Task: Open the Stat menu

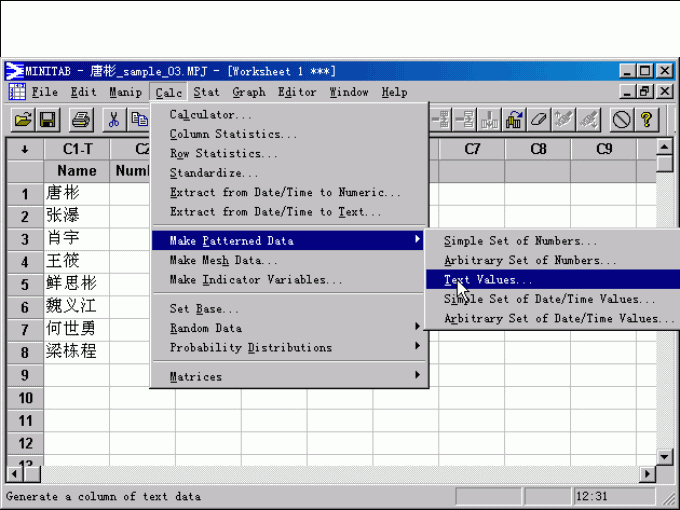Action: (x=206, y=92)
